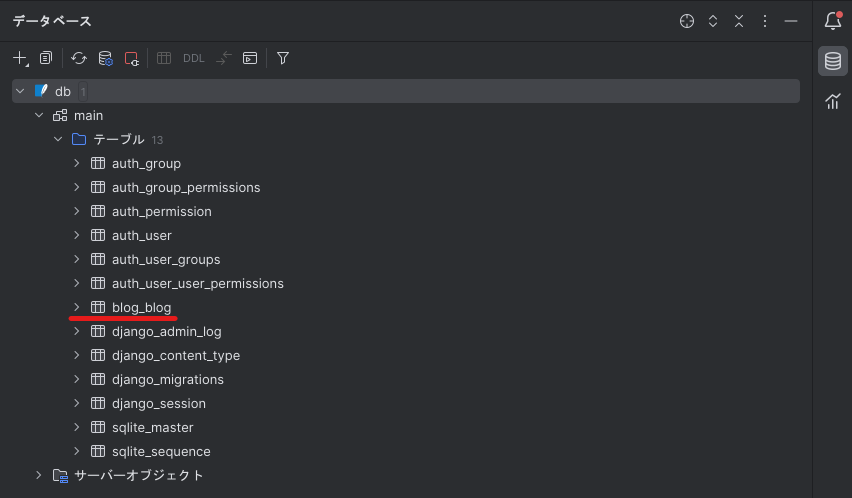Click the Collapse All icon in header

(739, 21)
